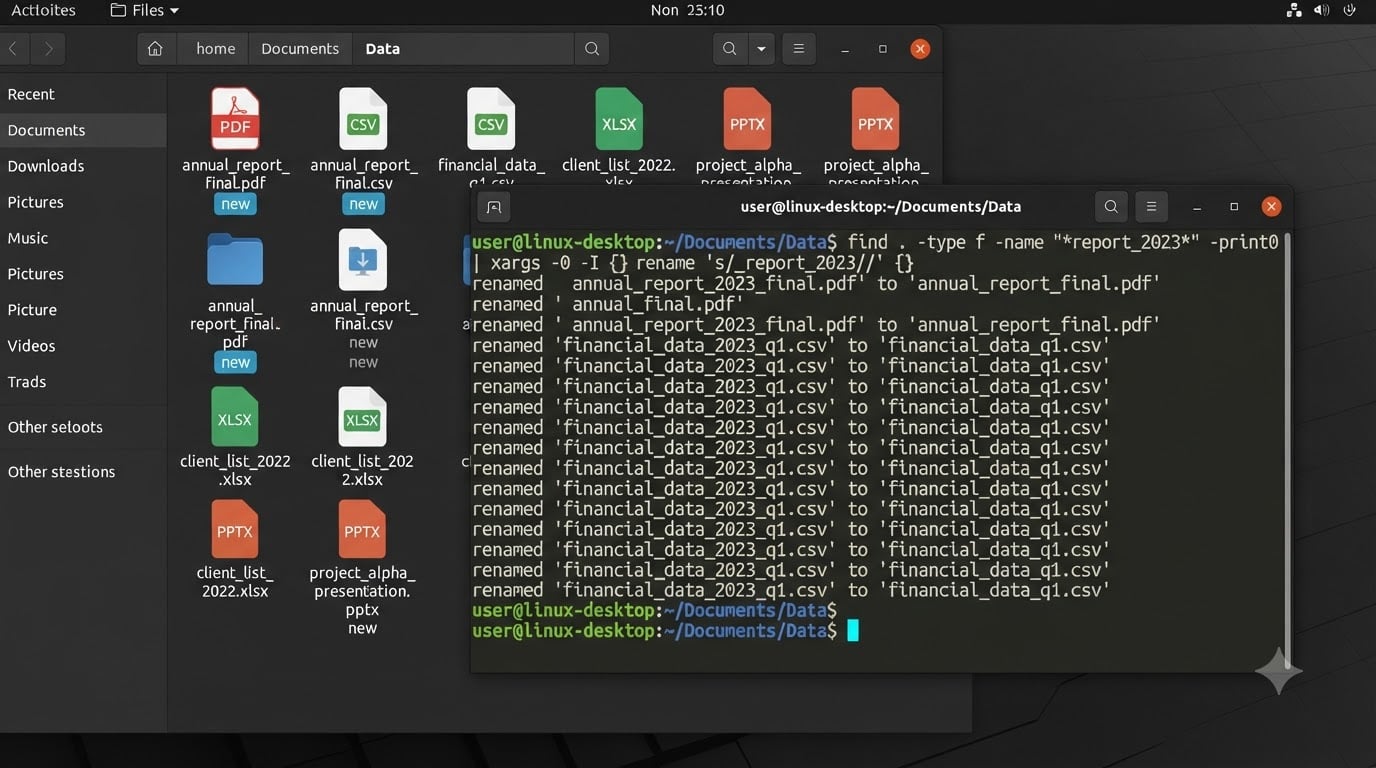Select the green CSV icon of annual_report_final.csv
Screen dimensions: 1376x768
[363, 119]
